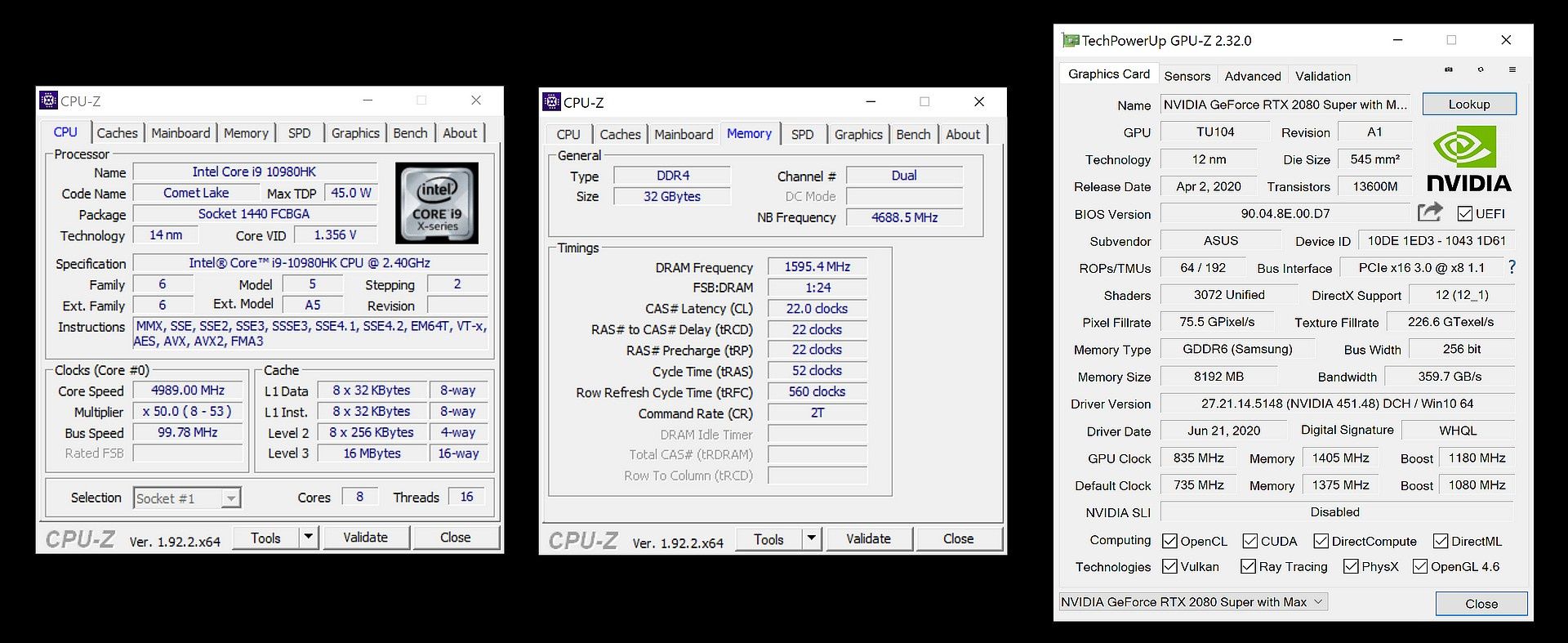Image resolution: width=1568 pixels, height=643 pixels.
Task: Click the Lookup button in GPU-Z
Action: [x=1469, y=104]
